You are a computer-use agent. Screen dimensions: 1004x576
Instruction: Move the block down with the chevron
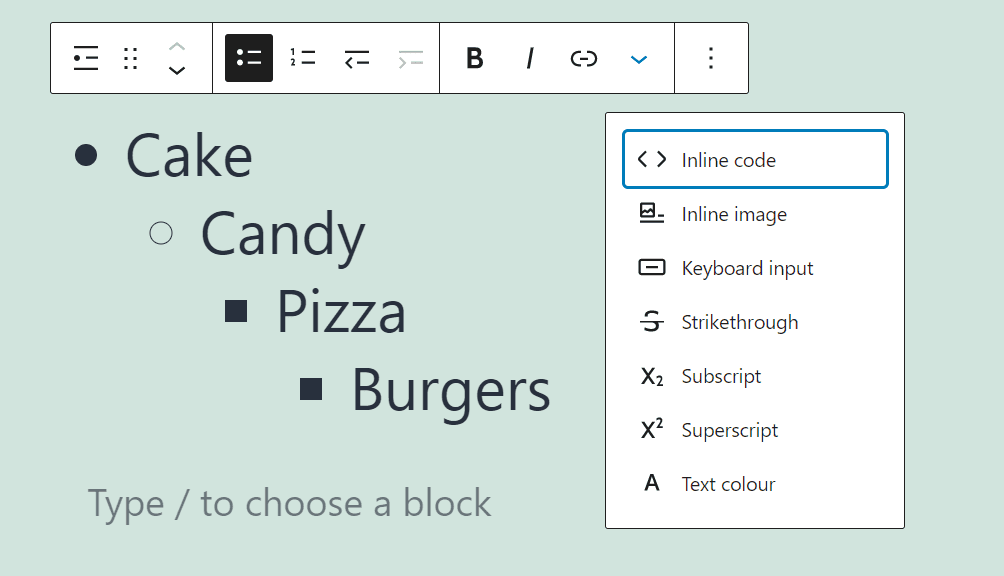tap(177, 70)
